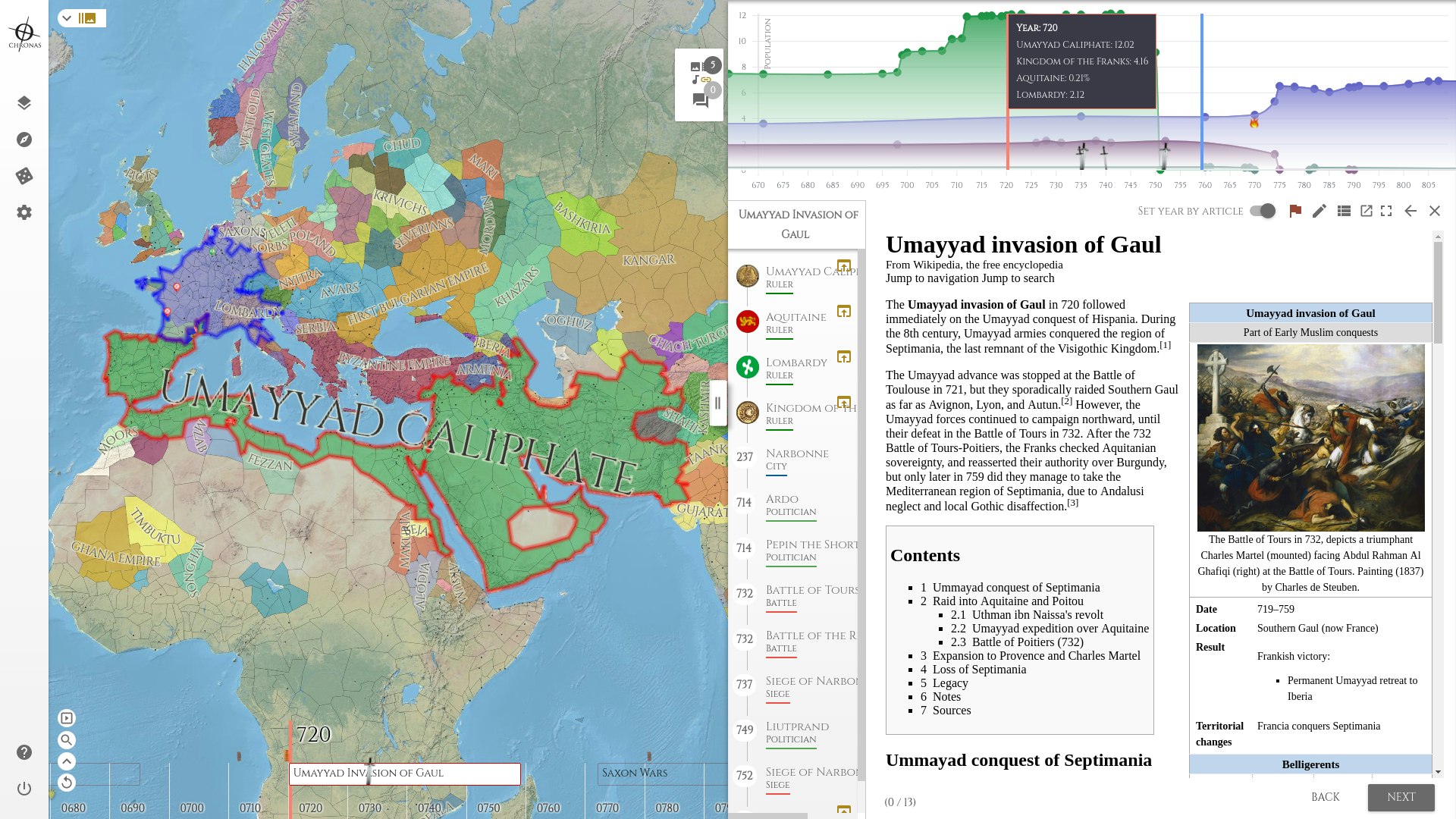Click the panel divider collapse handle
The image size is (1456, 819).
click(717, 403)
